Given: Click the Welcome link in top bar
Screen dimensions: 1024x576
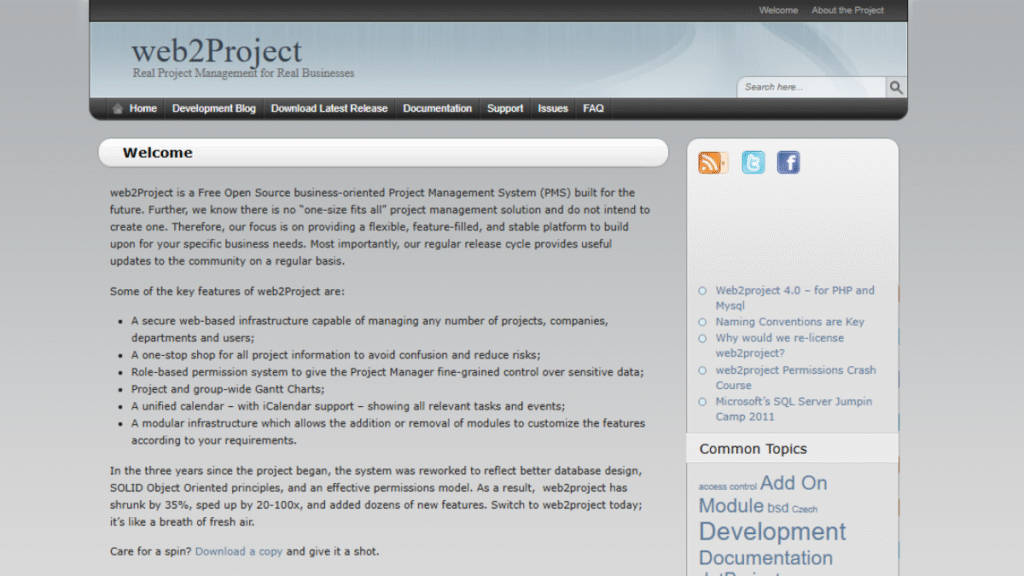Looking at the screenshot, I should coord(778,10).
